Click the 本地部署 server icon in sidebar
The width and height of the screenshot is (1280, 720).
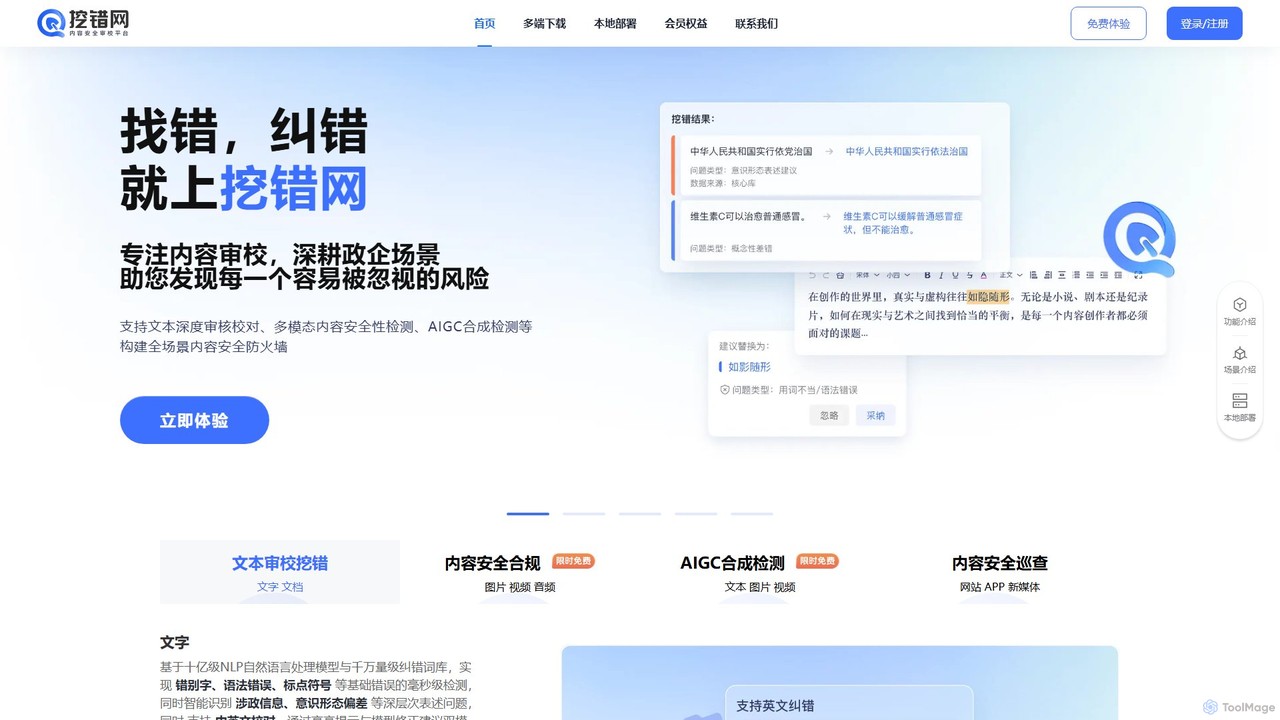click(1239, 400)
